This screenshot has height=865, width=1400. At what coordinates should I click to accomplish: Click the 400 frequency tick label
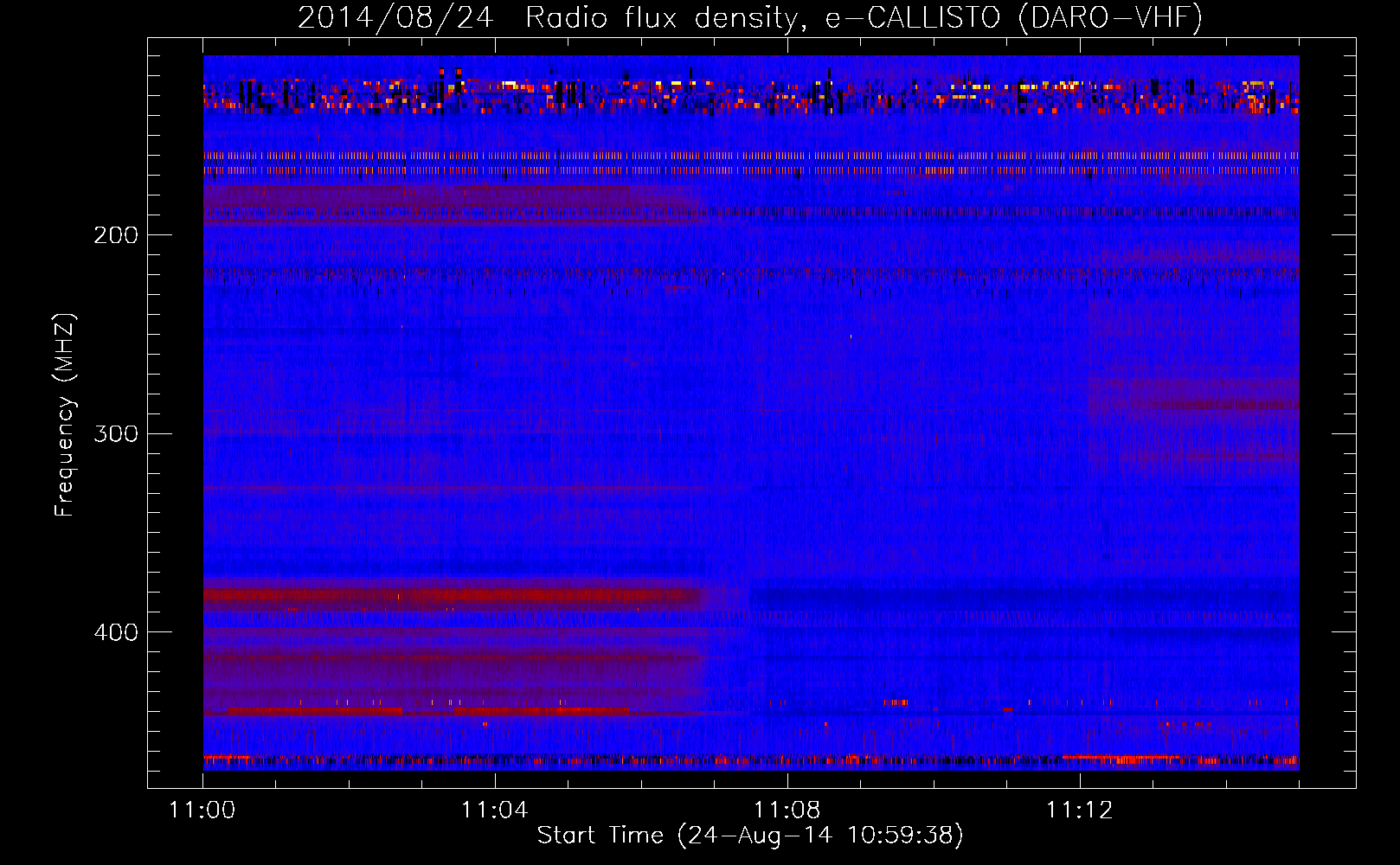[x=116, y=632]
